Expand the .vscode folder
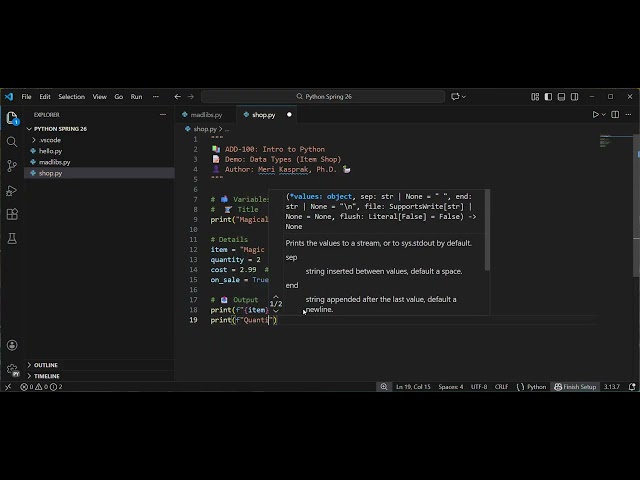Screen dimensions: 640x480 49,140
